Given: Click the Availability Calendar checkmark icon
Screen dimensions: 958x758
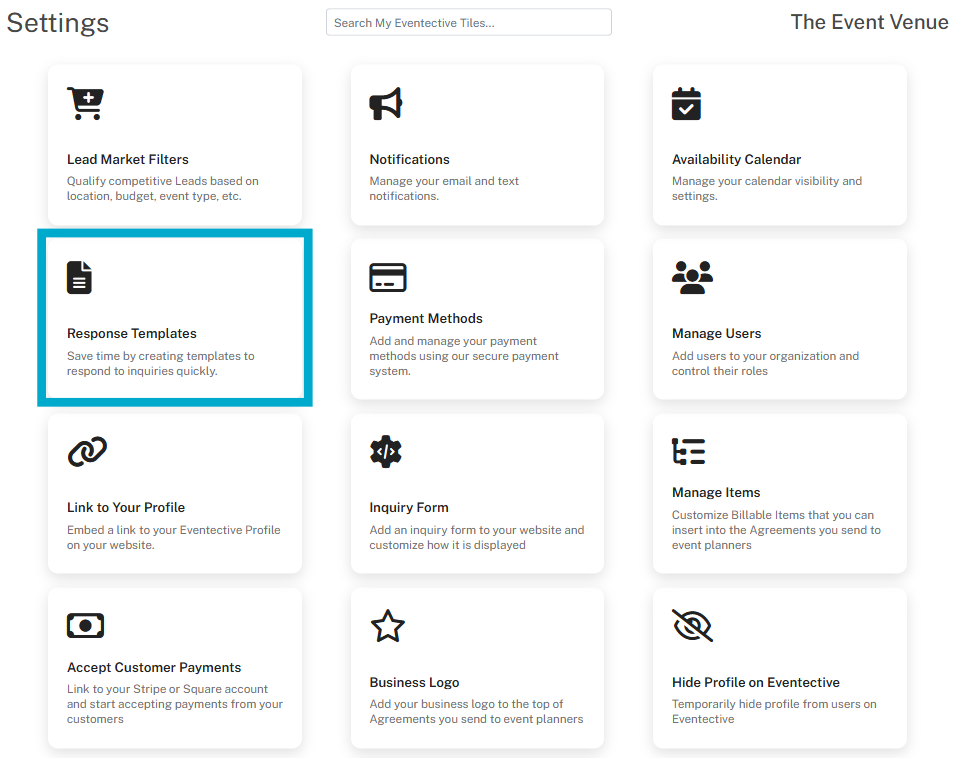Looking at the screenshot, I should click(x=686, y=104).
